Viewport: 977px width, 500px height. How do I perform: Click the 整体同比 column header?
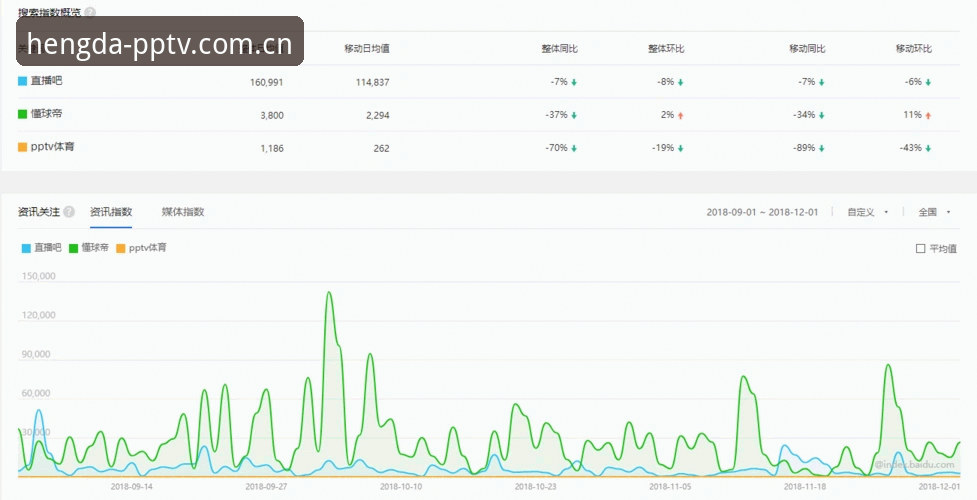(560, 49)
